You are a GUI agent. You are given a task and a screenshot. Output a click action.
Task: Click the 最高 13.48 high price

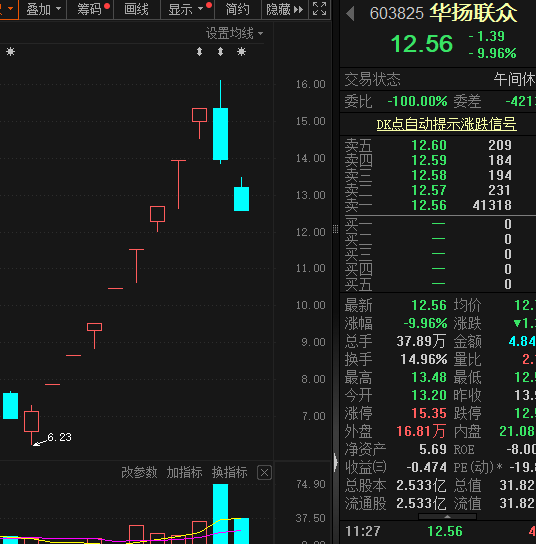click(429, 377)
